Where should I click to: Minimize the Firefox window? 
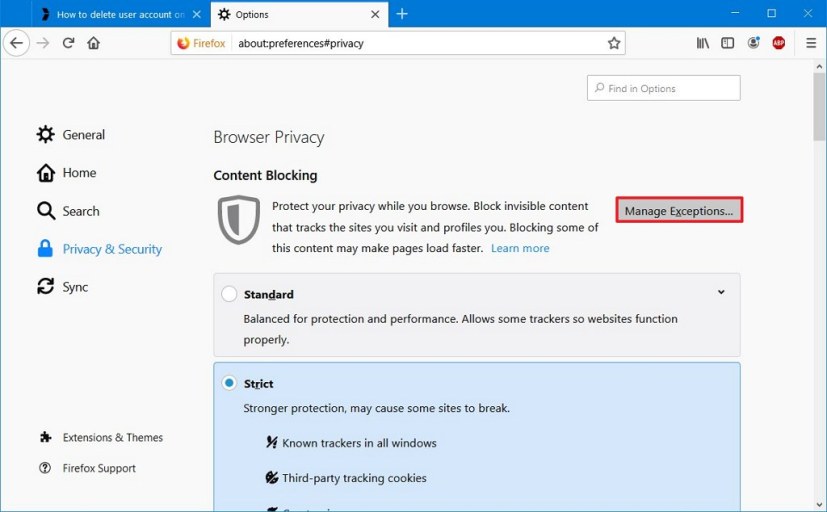click(x=735, y=13)
